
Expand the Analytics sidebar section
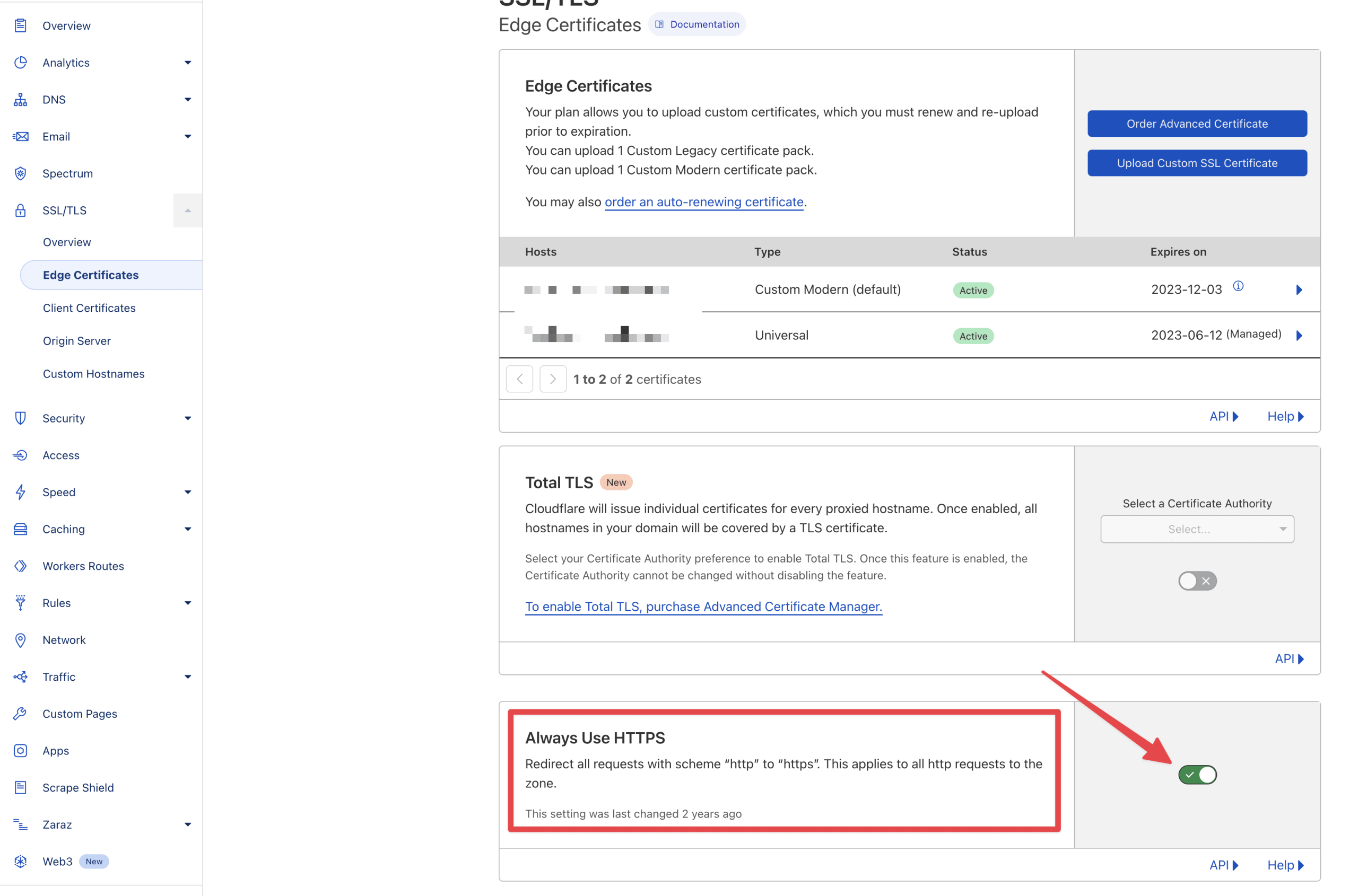point(188,63)
